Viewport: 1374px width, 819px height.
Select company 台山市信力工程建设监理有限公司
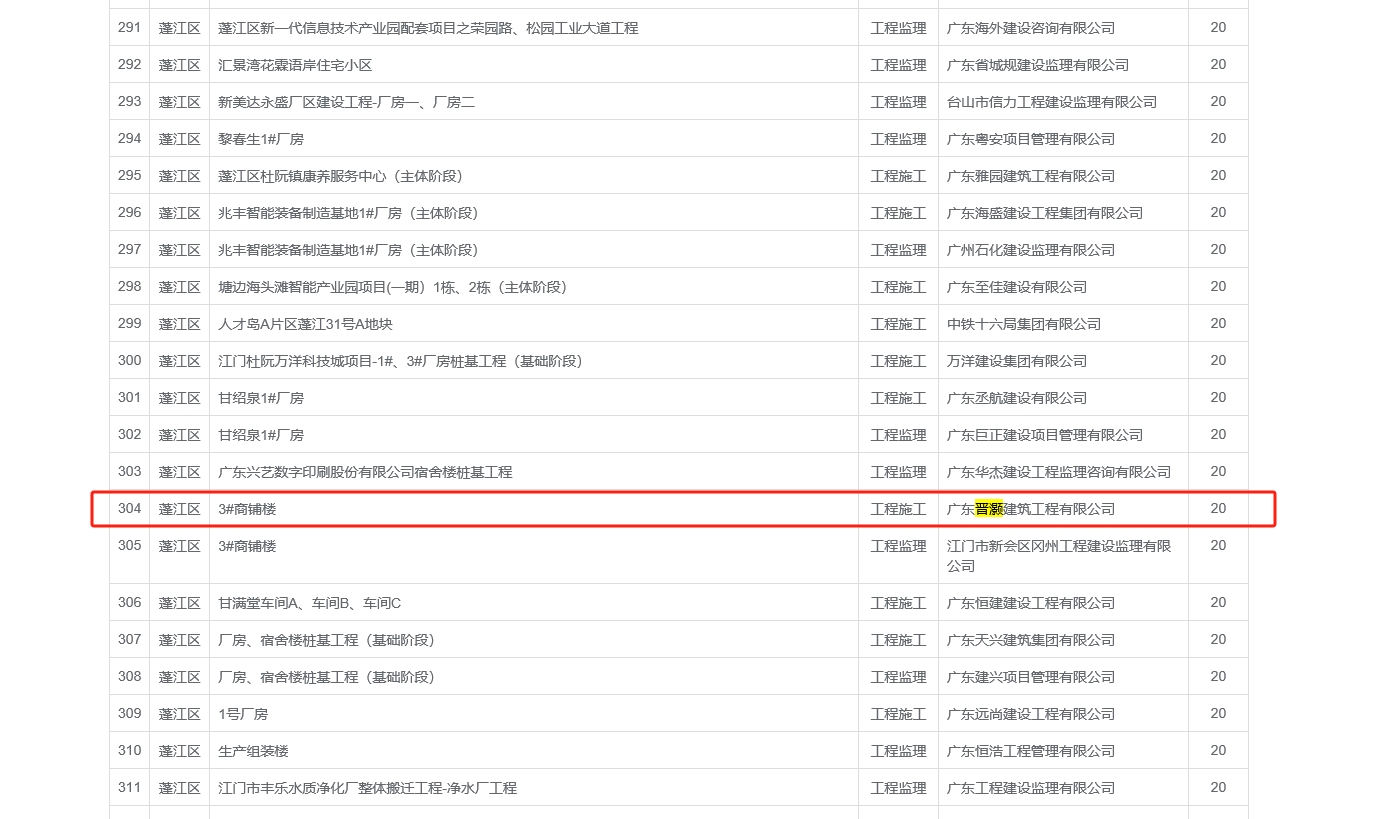pos(1052,102)
